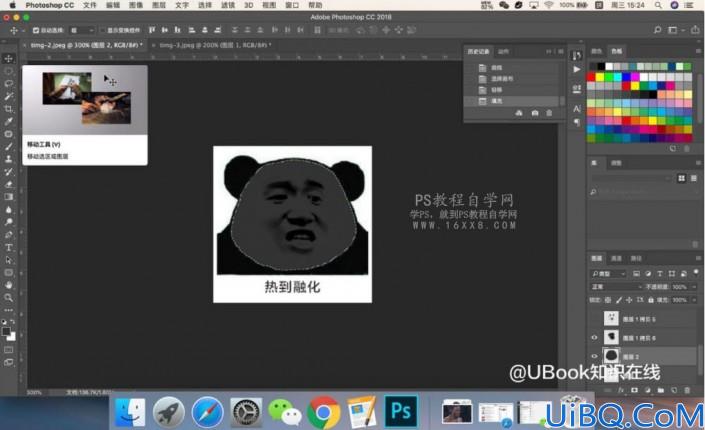
Task: Hide the 图层 2 layer eye icon
Action: [x=594, y=356]
